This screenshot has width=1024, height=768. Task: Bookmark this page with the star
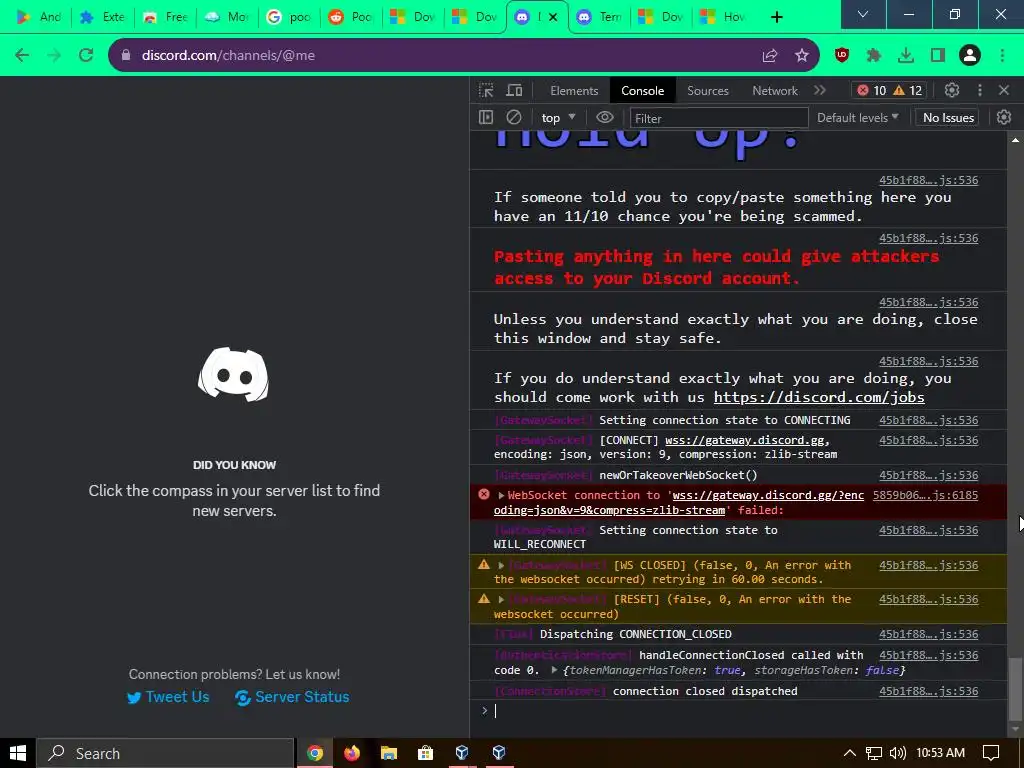[x=802, y=56]
